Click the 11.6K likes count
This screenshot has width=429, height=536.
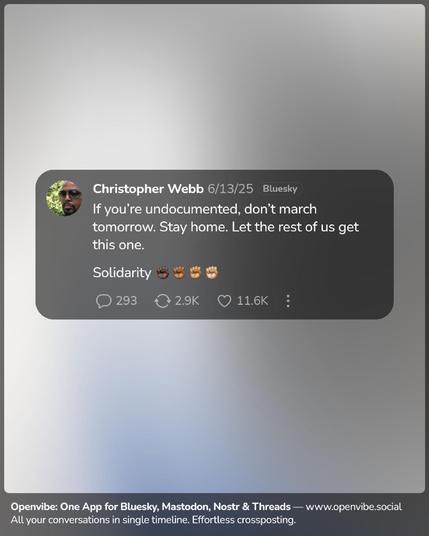(252, 301)
